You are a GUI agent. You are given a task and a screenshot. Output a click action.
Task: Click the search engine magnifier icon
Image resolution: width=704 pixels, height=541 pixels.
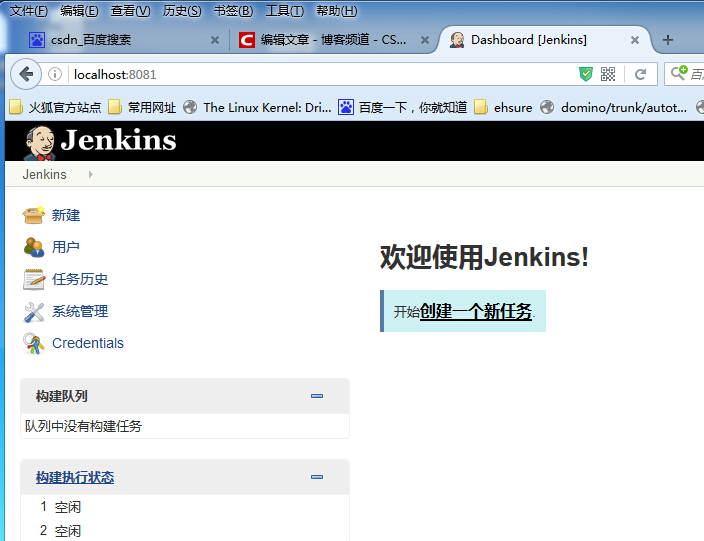[678, 73]
